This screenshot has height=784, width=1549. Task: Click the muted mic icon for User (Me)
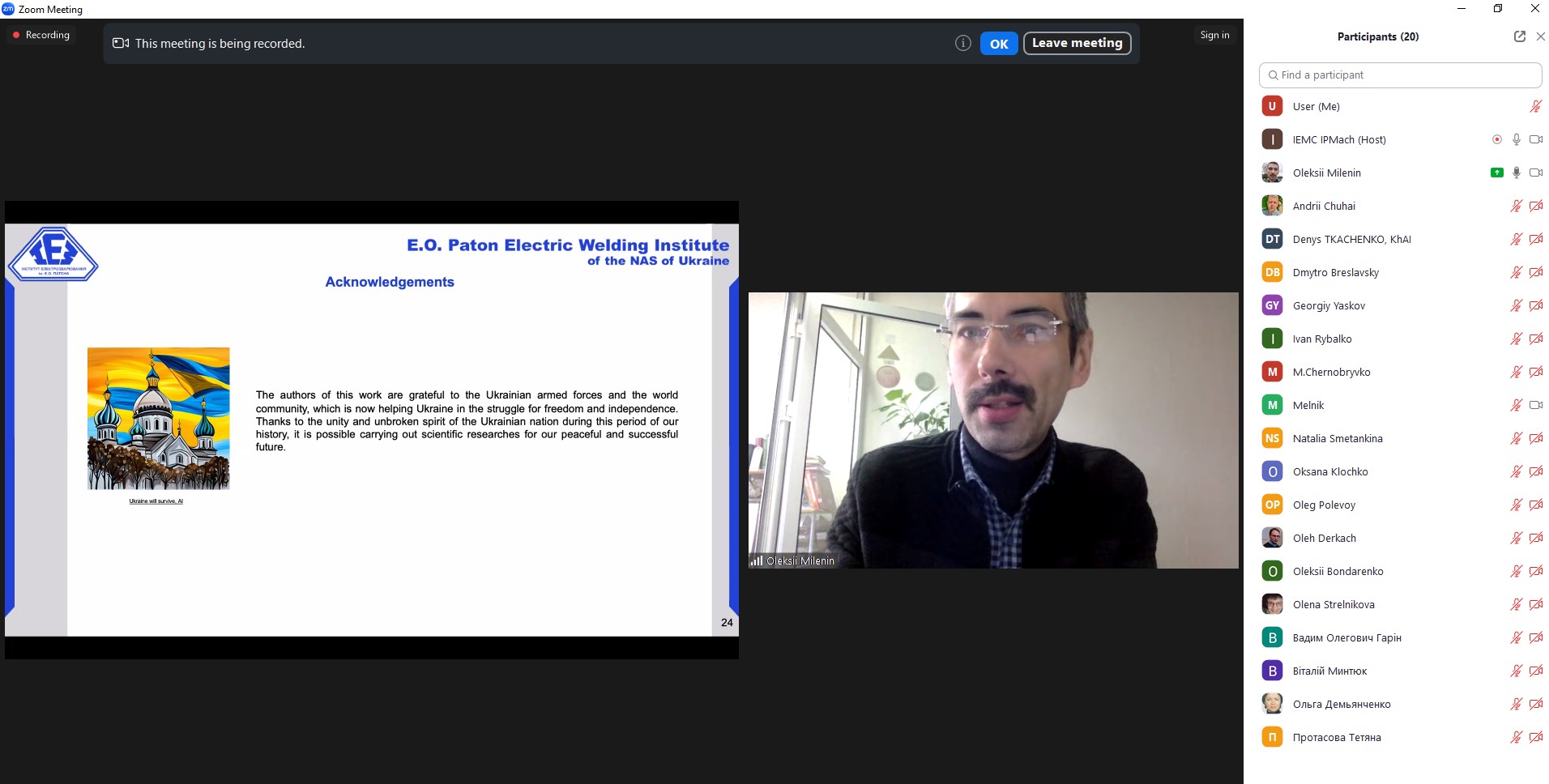click(1535, 106)
